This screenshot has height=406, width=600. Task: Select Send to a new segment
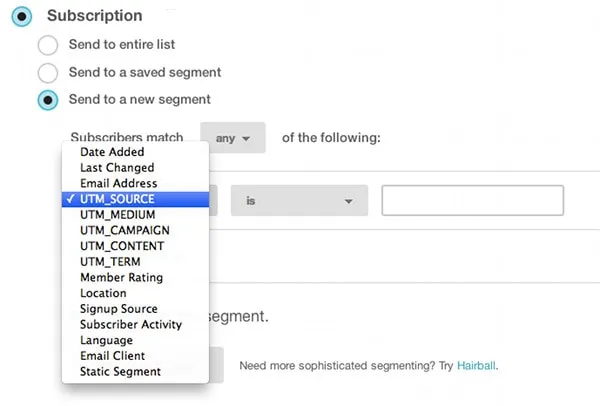(x=47, y=100)
